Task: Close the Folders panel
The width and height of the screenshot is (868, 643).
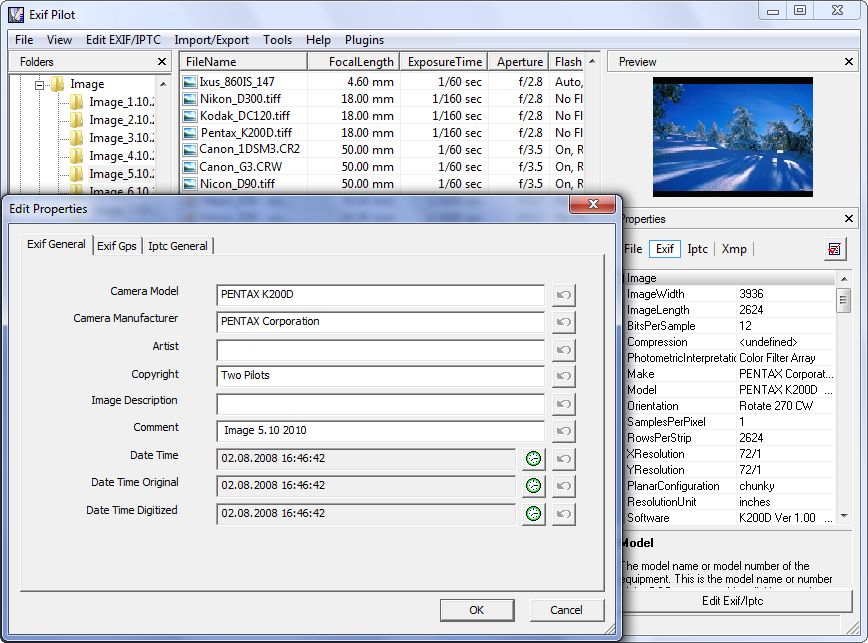Action: coord(162,62)
